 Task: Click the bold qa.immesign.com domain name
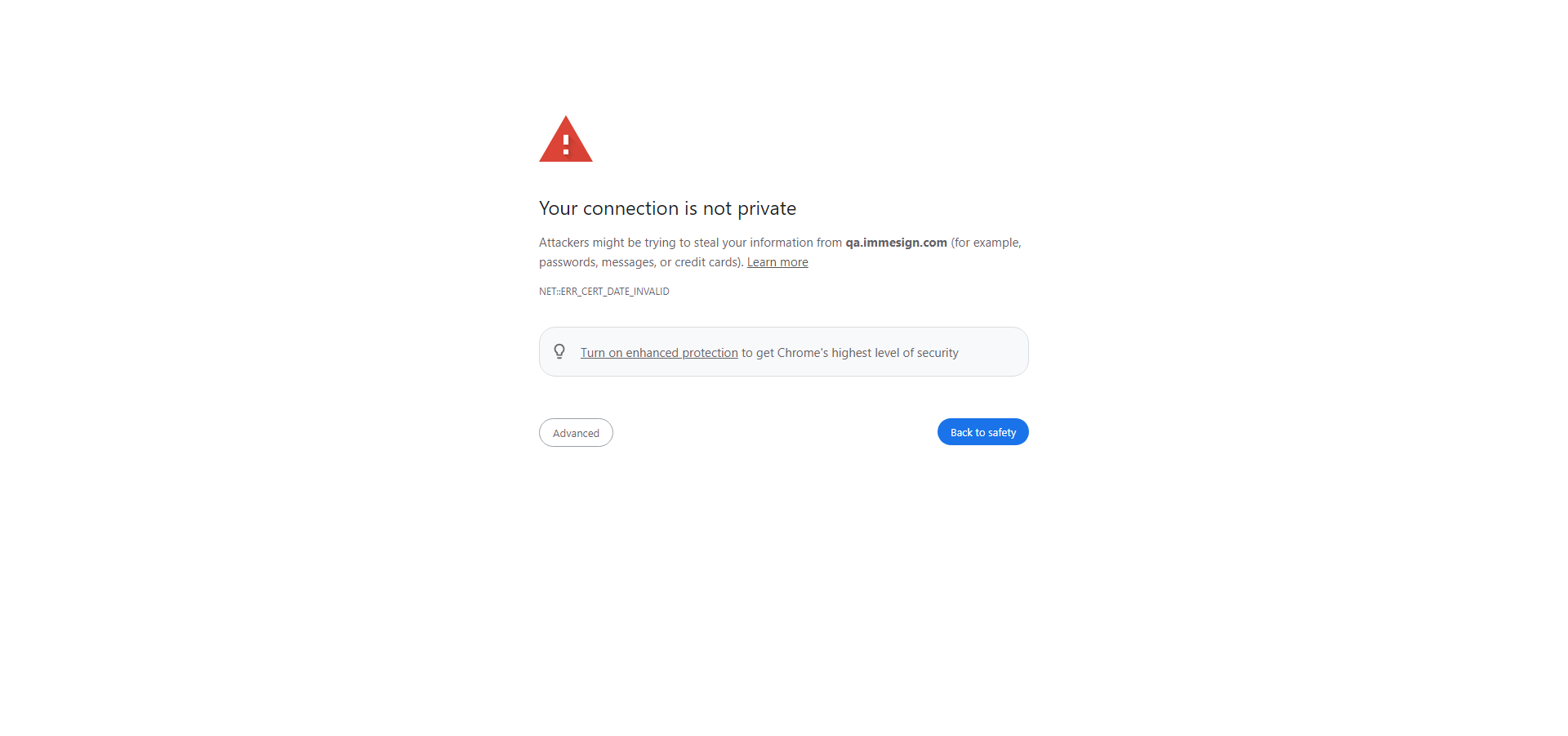coord(896,243)
